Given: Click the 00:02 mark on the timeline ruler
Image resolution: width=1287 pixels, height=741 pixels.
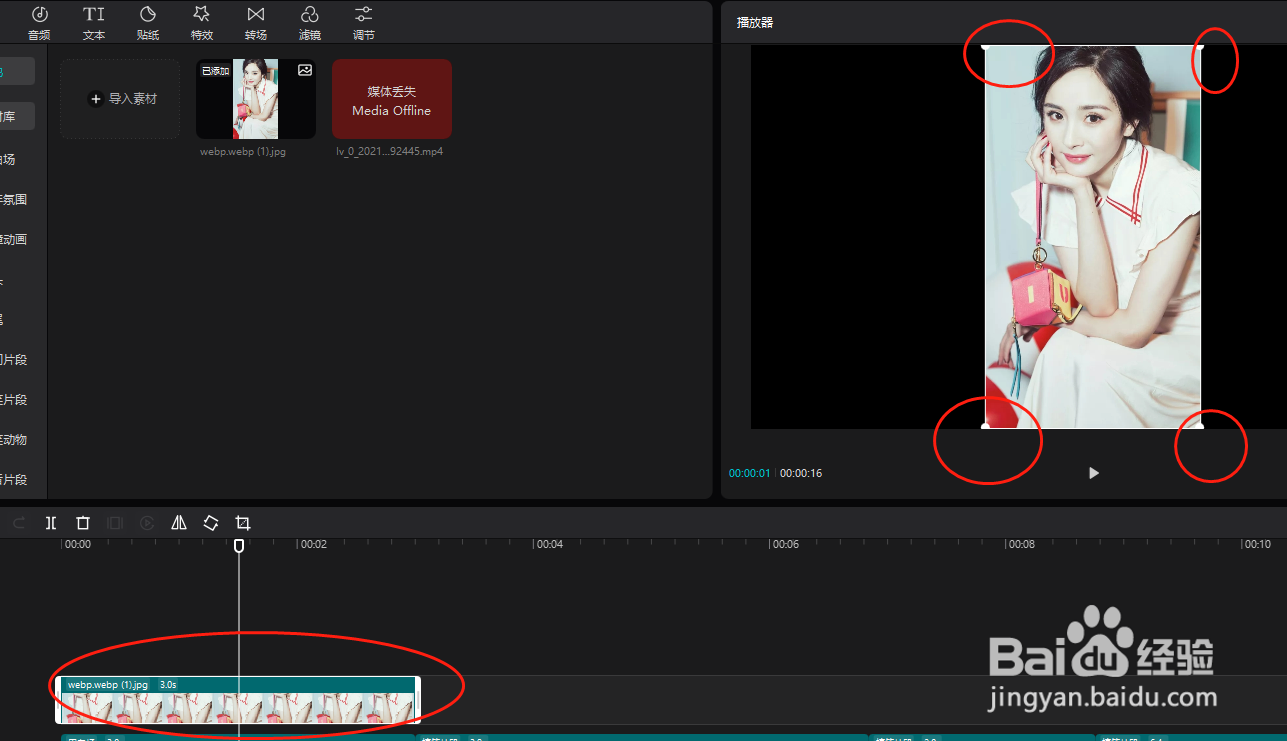Looking at the screenshot, I should pos(314,545).
